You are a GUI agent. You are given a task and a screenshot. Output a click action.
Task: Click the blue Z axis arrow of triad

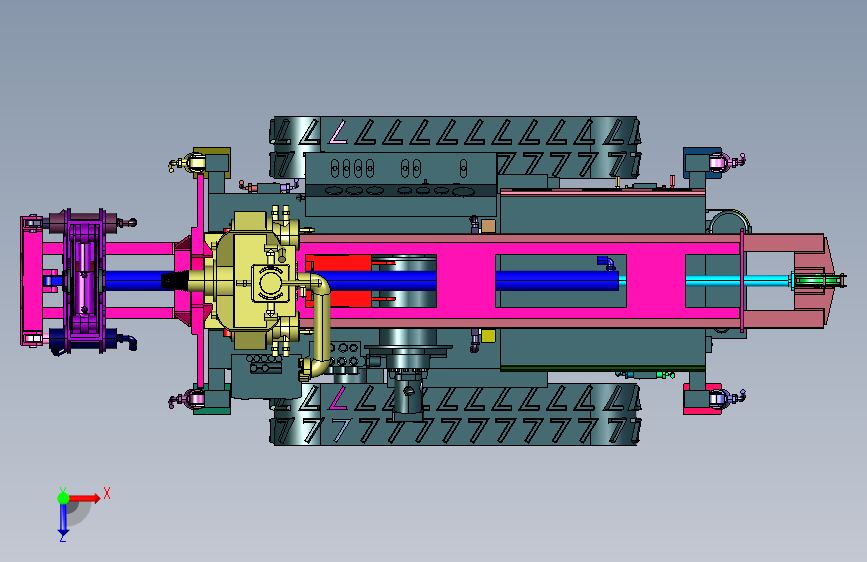pos(63,520)
